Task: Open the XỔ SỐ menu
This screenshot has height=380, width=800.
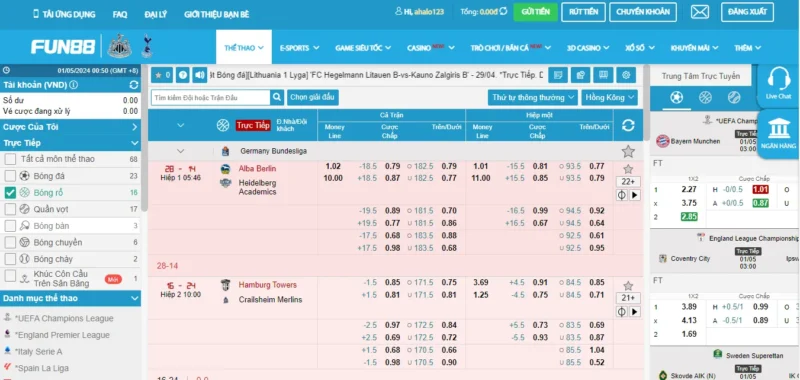Action: [x=639, y=48]
